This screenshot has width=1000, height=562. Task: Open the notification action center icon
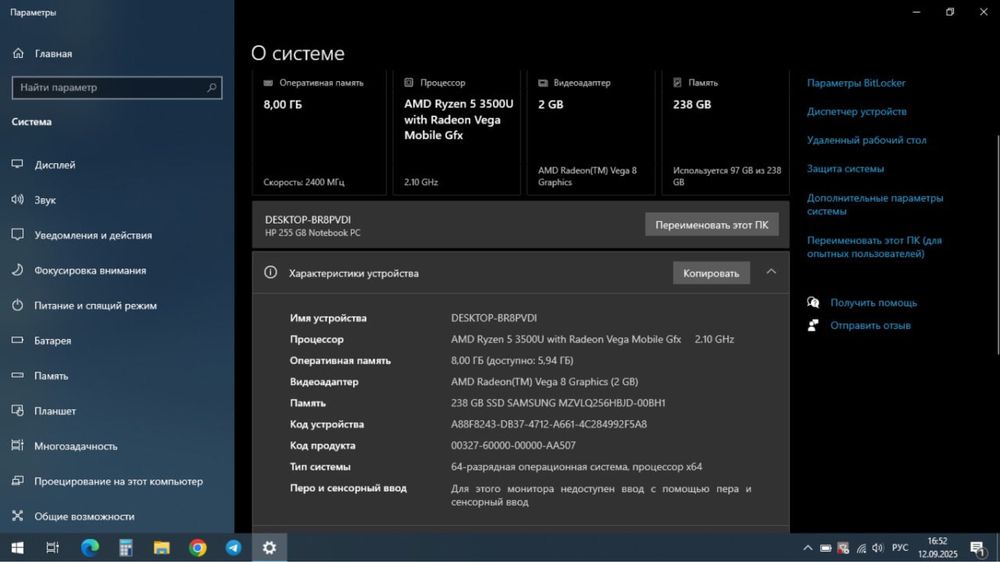pos(976,548)
